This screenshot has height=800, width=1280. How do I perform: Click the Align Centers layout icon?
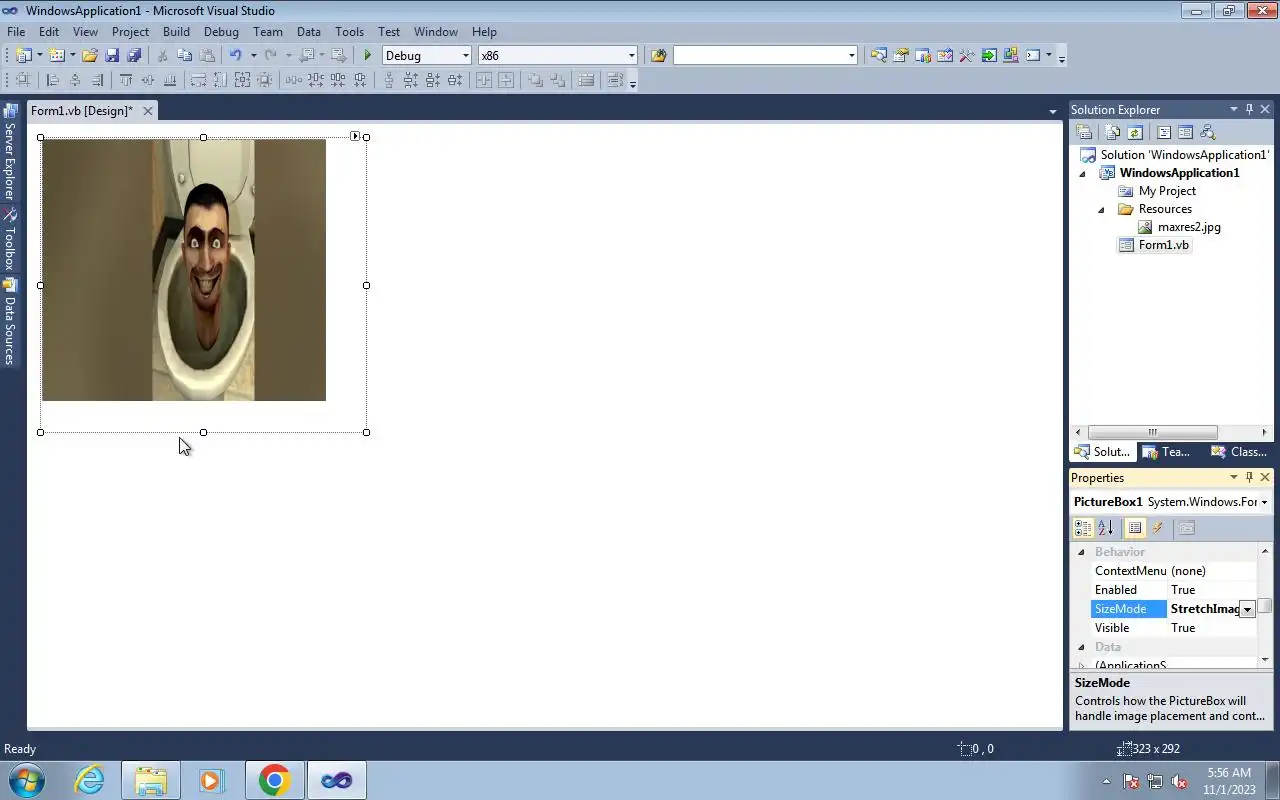pos(75,80)
